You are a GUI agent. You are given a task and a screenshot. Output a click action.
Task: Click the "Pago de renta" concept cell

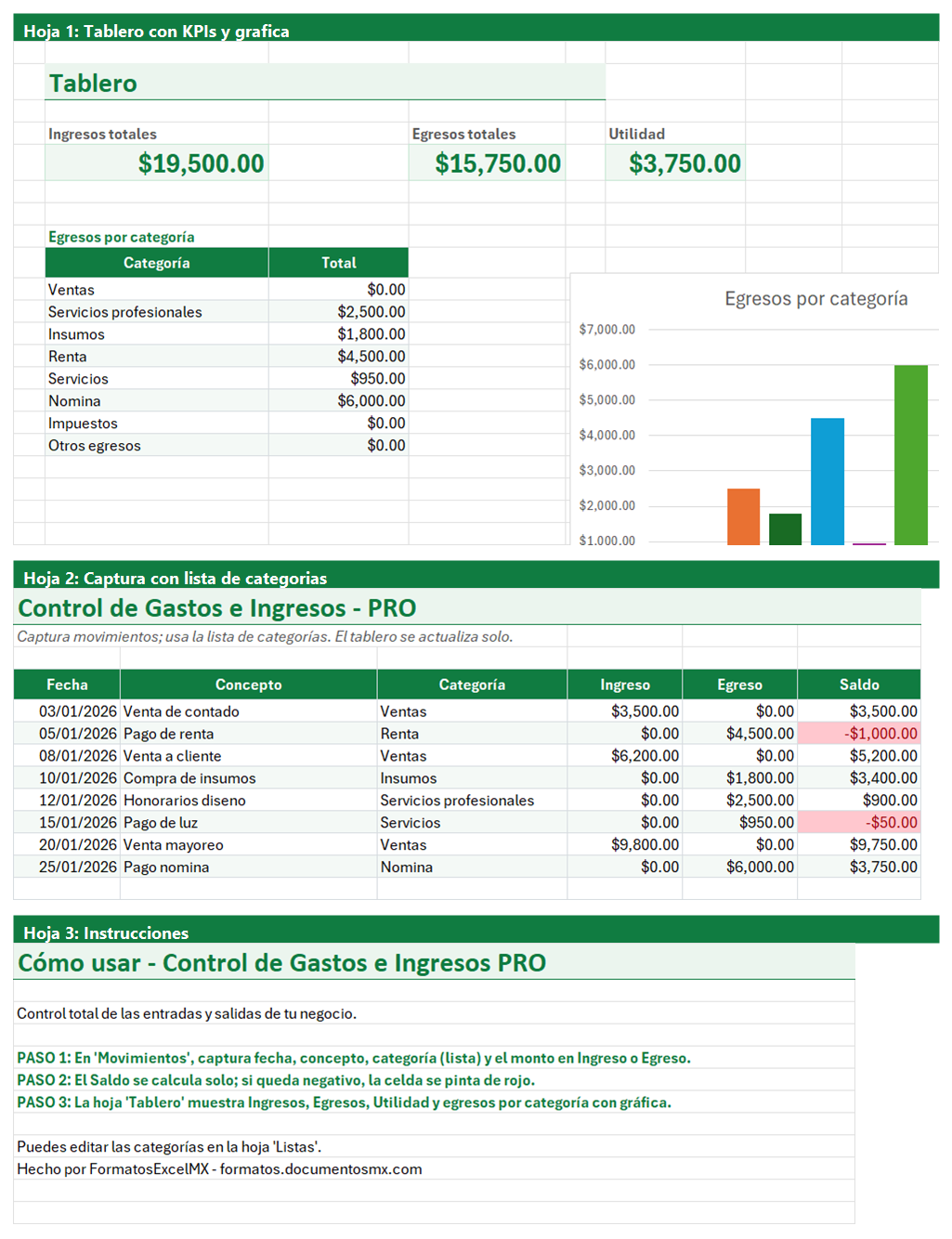coord(249,734)
